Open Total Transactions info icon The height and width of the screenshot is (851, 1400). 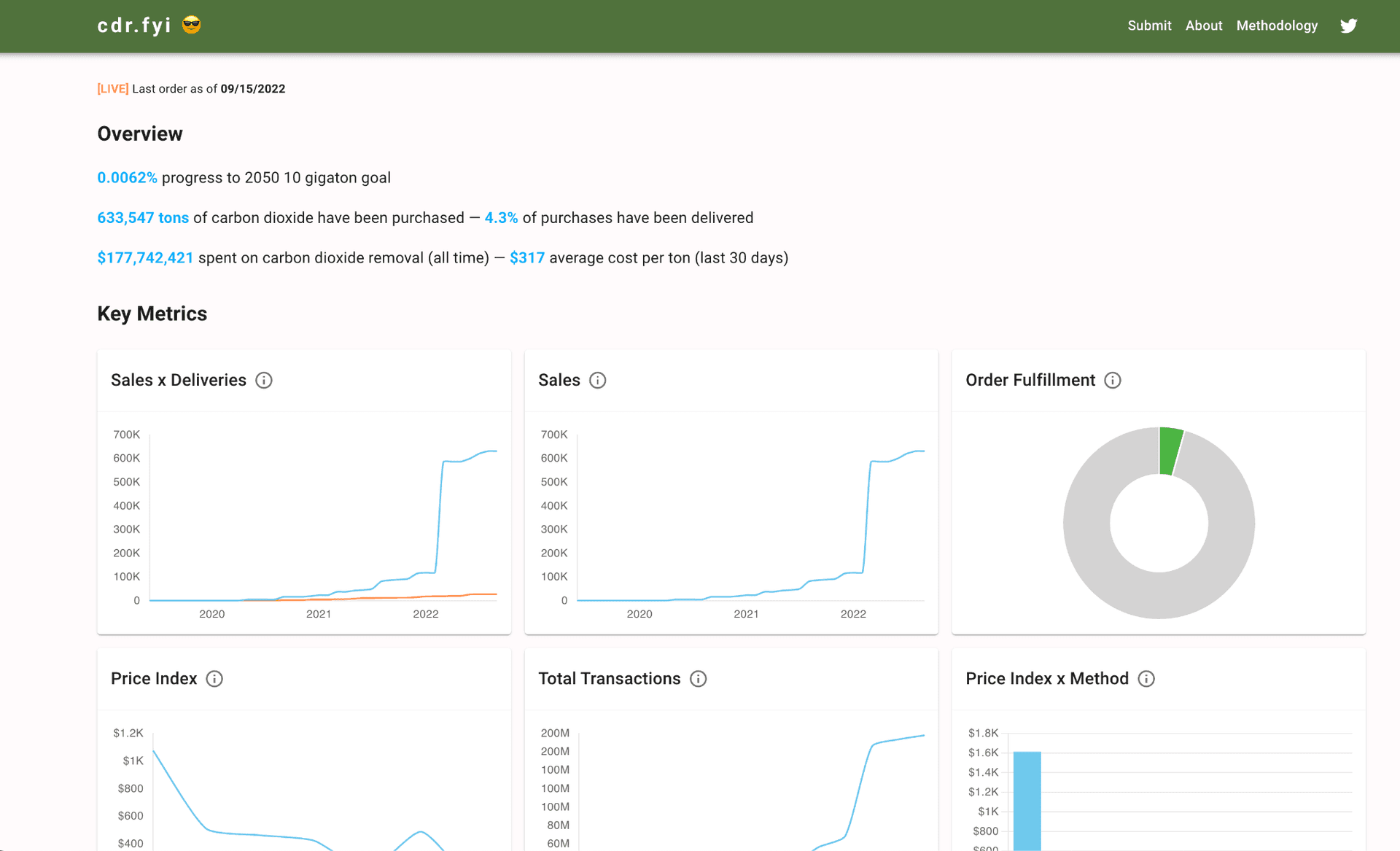699,679
